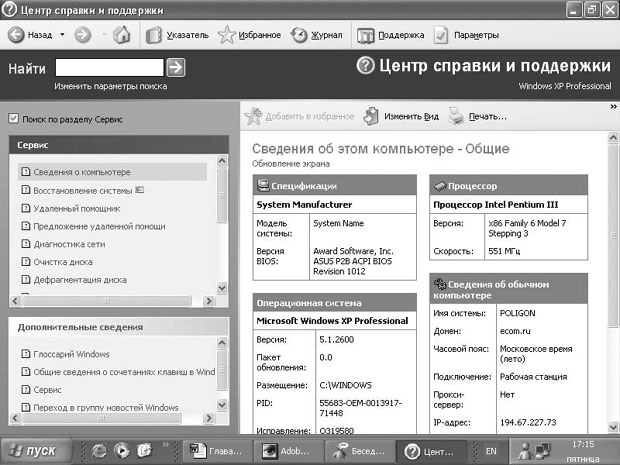Click Сведения об обычном компьютере header icon

[x=440, y=284]
